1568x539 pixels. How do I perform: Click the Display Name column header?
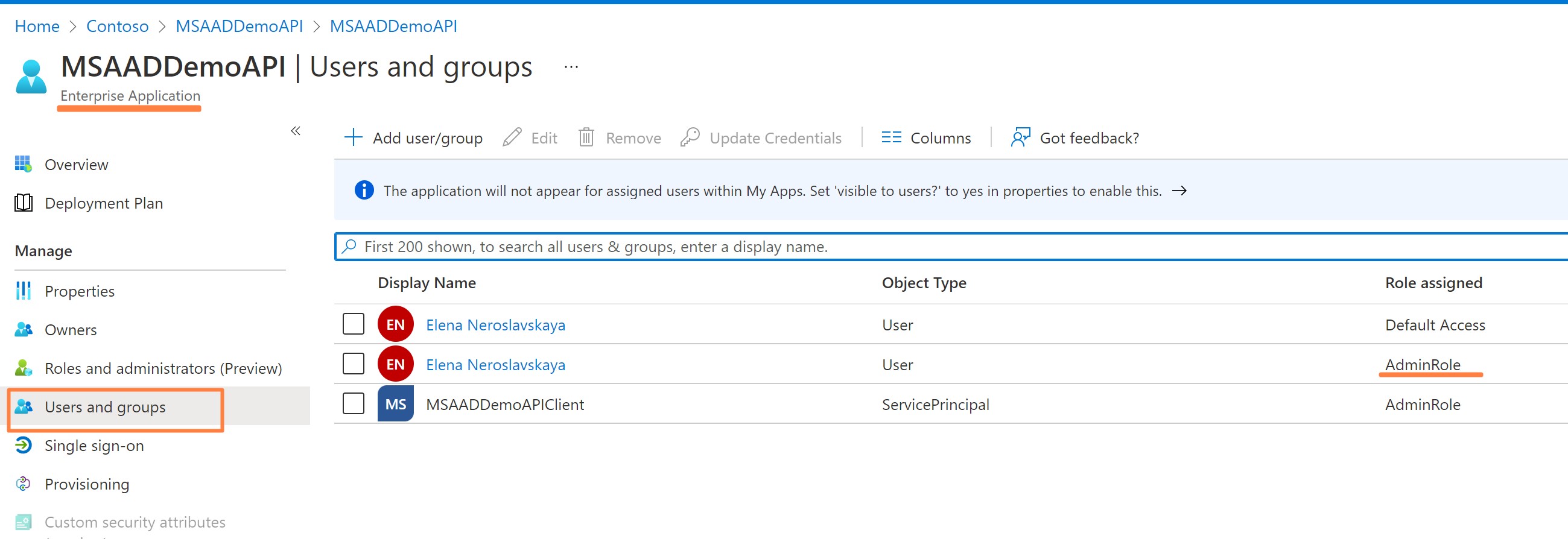point(427,283)
